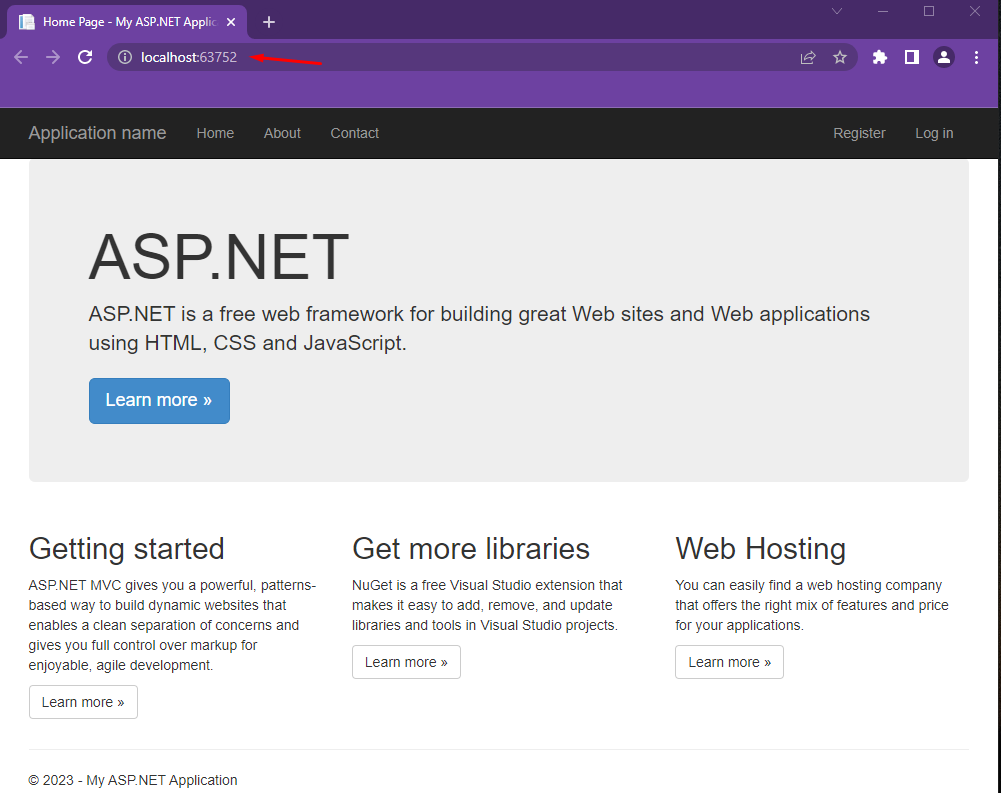Reload the page with refresh icon
The image size is (1001, 793).
click(85, 57)
